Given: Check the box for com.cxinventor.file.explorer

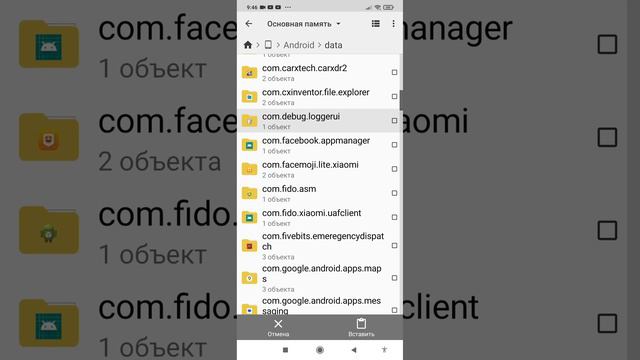Looking at the screenshot, I should pyautogui.click(x=394, y=96).
